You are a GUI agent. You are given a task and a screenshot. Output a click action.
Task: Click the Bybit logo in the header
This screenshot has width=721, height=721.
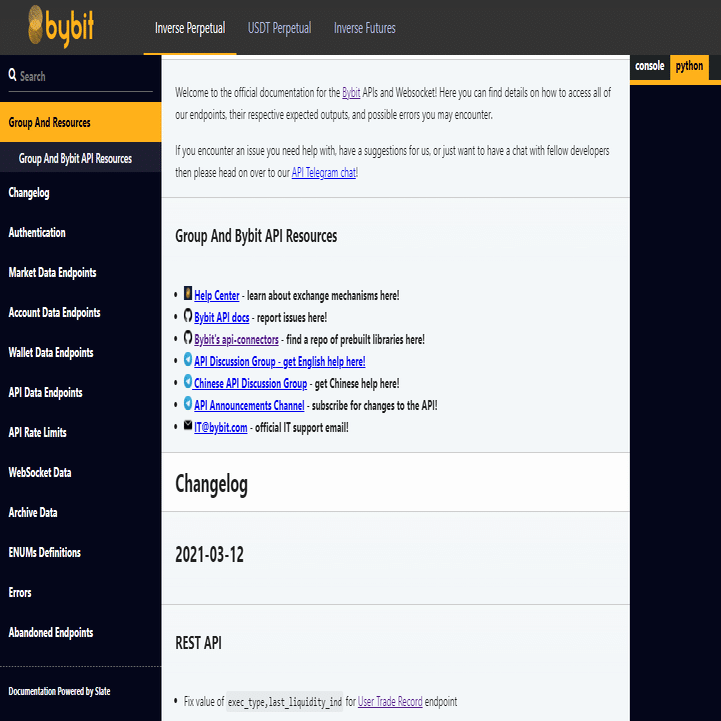61,26
